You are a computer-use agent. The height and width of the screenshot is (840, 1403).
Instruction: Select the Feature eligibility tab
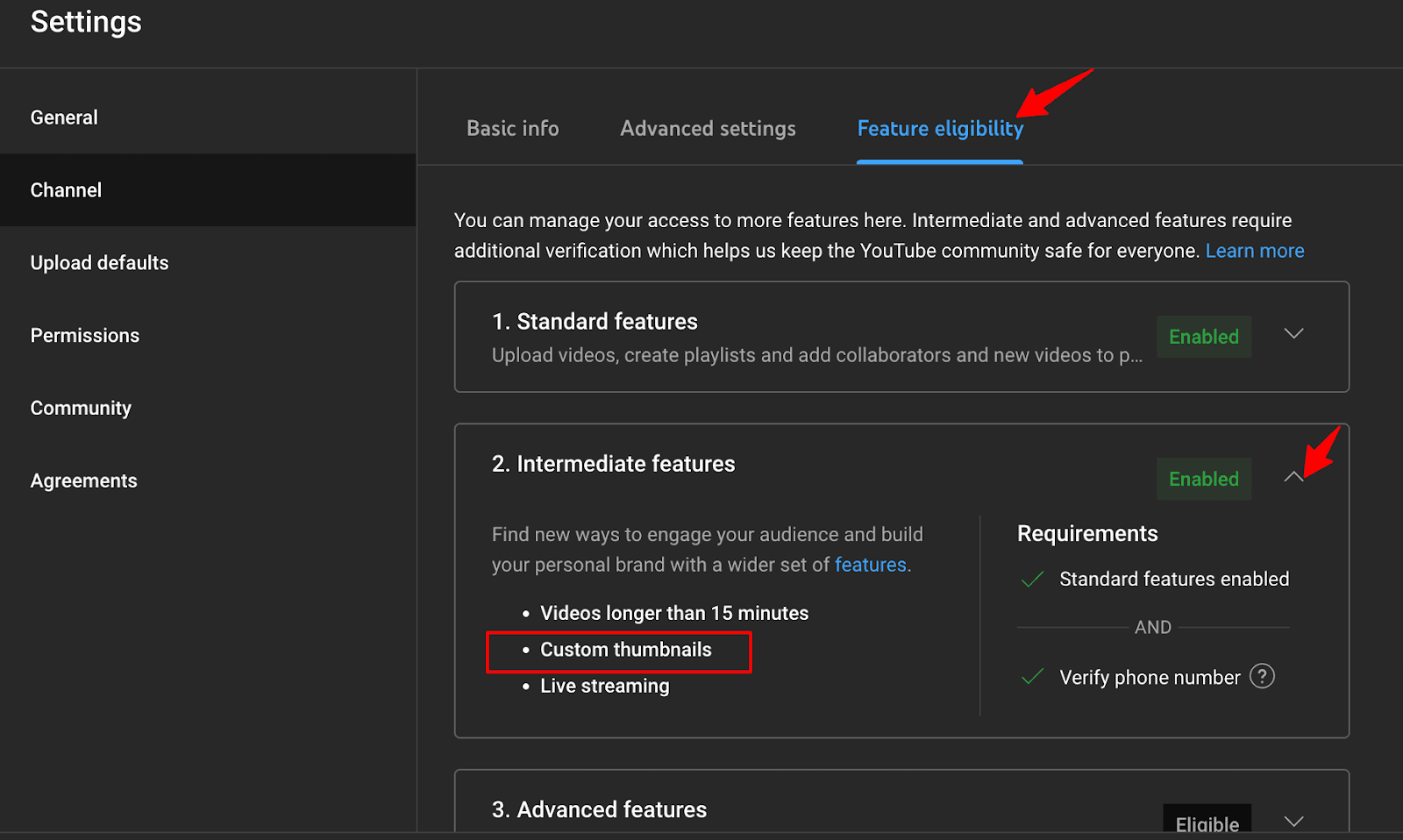[939, 128]
